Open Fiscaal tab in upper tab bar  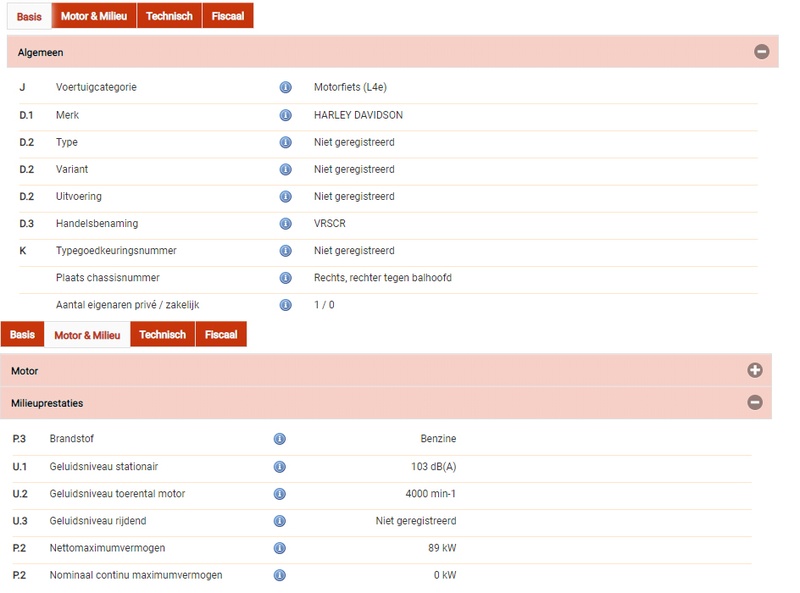tap(228, 16)
